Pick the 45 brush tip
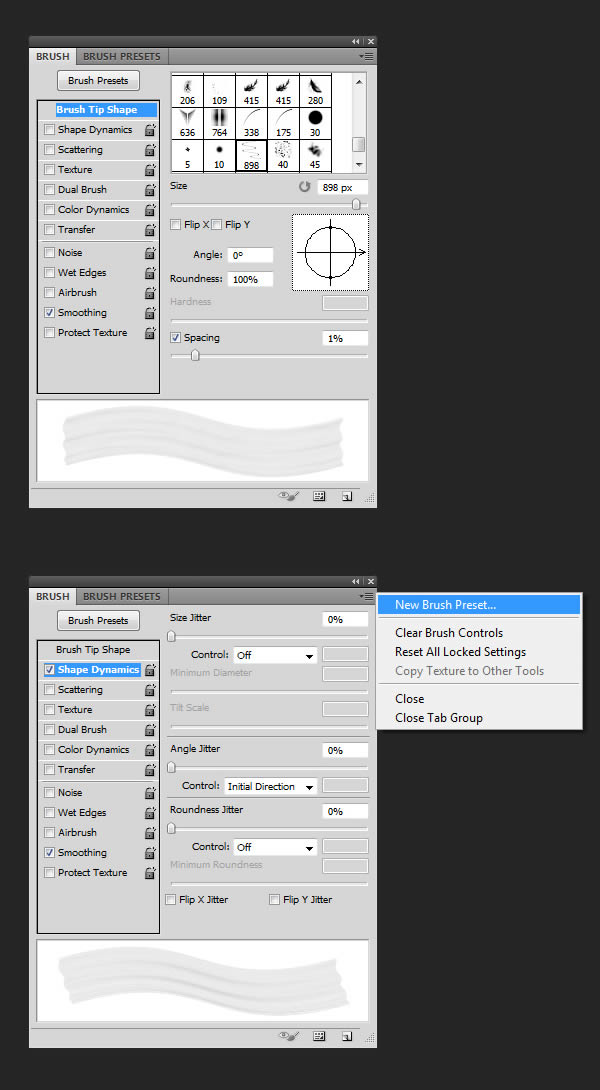This screenshot has width=600, height=1090. (315, 156)
